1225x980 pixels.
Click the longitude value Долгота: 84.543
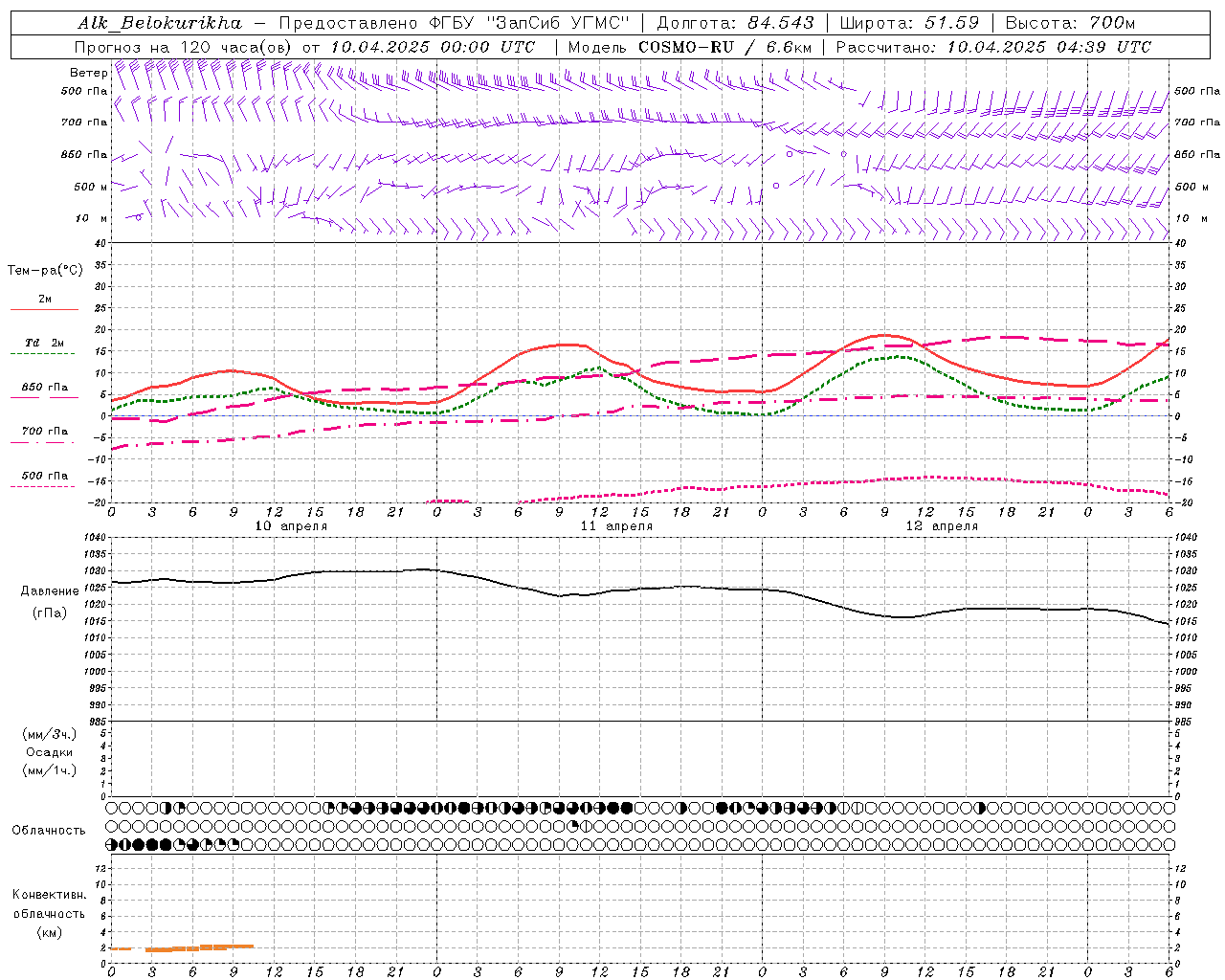[x=735, y=23]
